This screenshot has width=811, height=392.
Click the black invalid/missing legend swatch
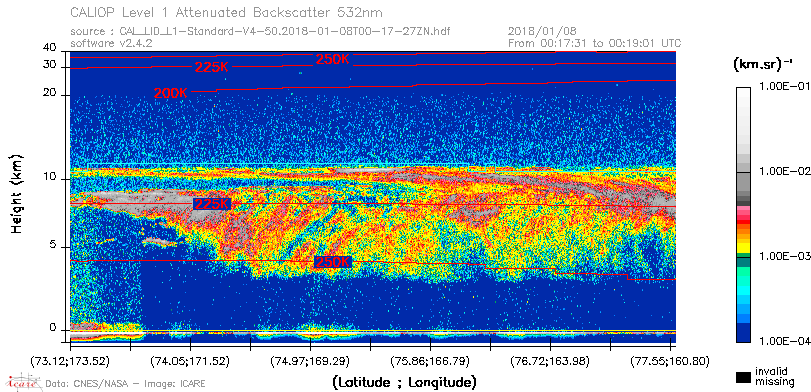(743, 377)
